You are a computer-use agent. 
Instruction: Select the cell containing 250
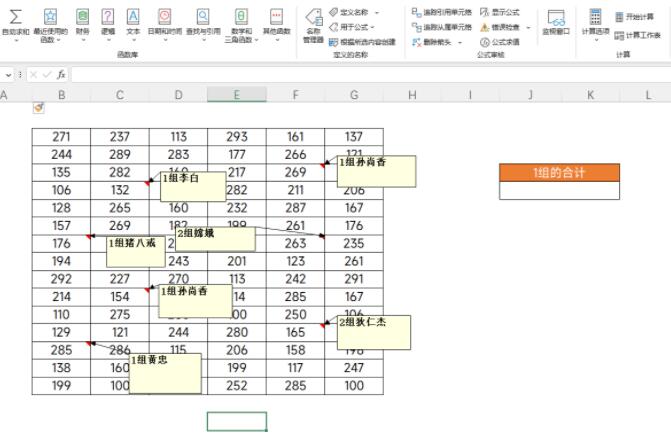point(295,314)
